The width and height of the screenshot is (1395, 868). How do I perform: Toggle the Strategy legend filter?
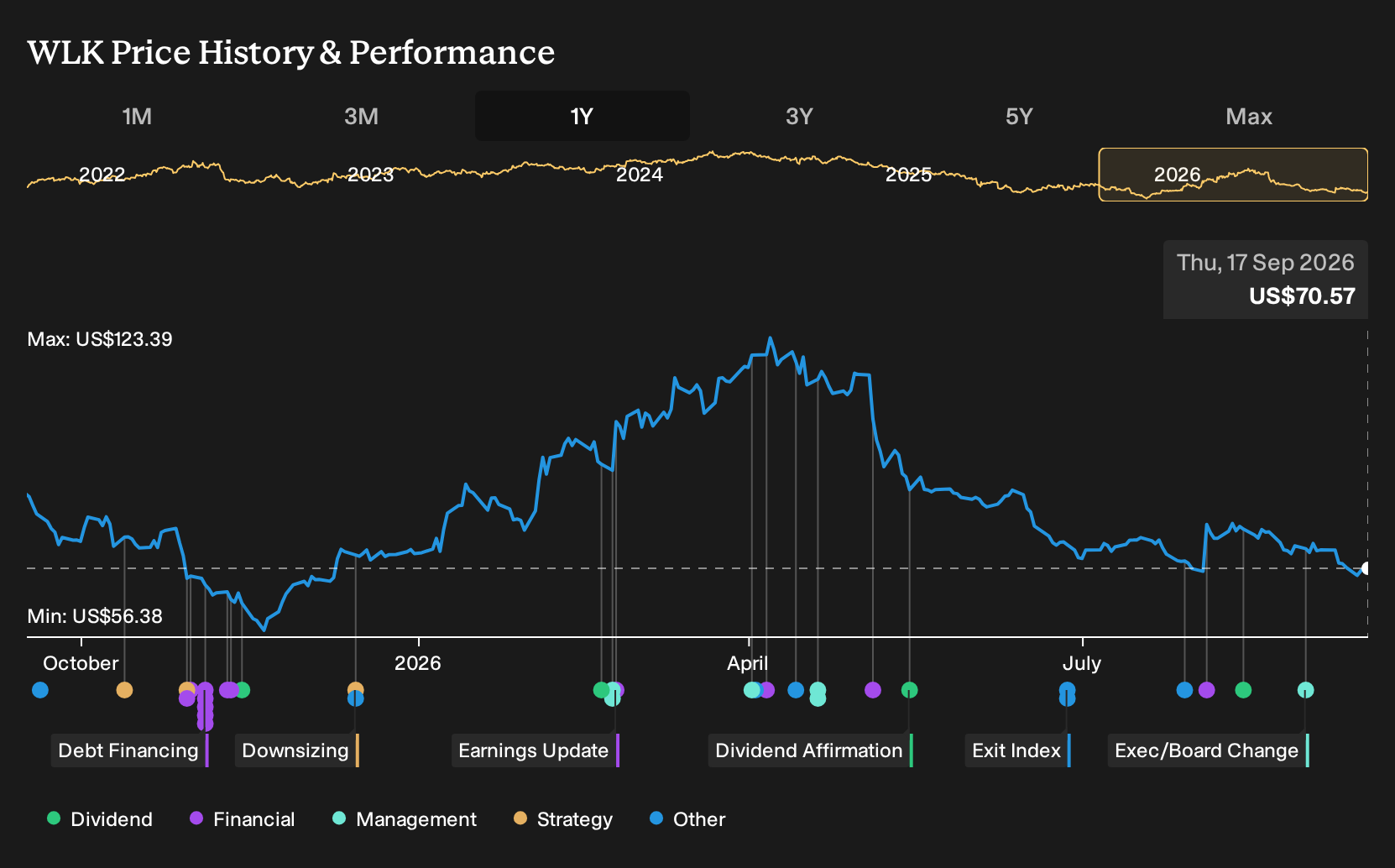point(563,819)
